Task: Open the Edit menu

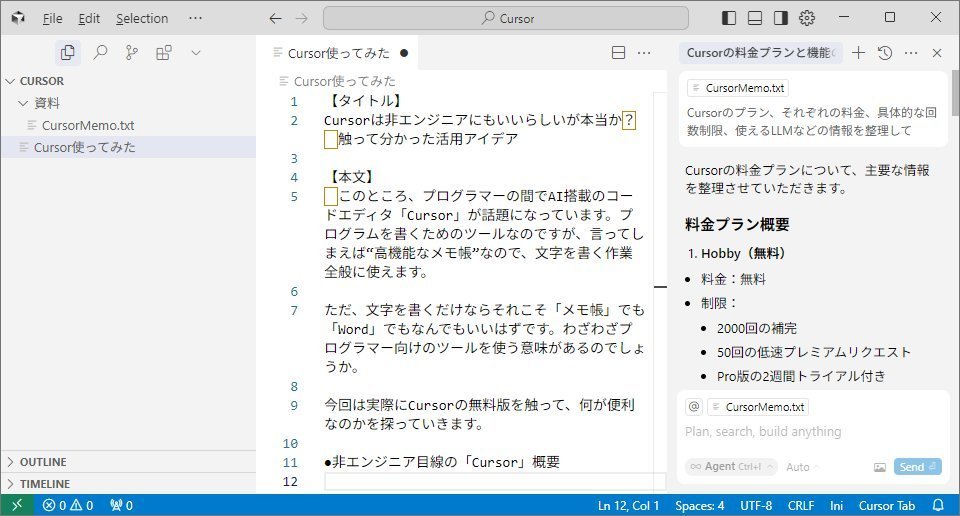Action: pos(89,18)
